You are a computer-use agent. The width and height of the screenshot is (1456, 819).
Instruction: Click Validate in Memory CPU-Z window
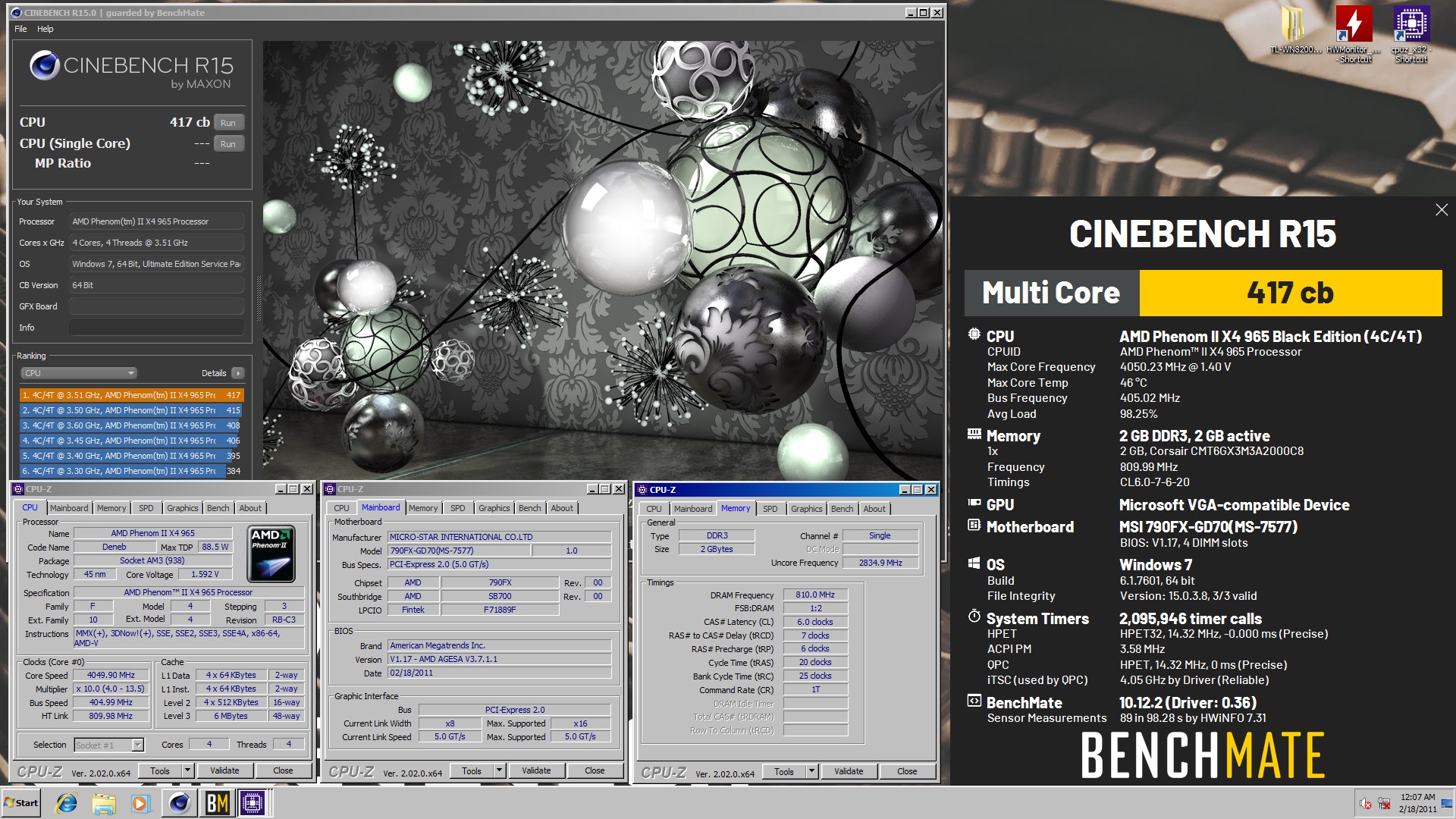pyautogui.click(x=849, y=772)
